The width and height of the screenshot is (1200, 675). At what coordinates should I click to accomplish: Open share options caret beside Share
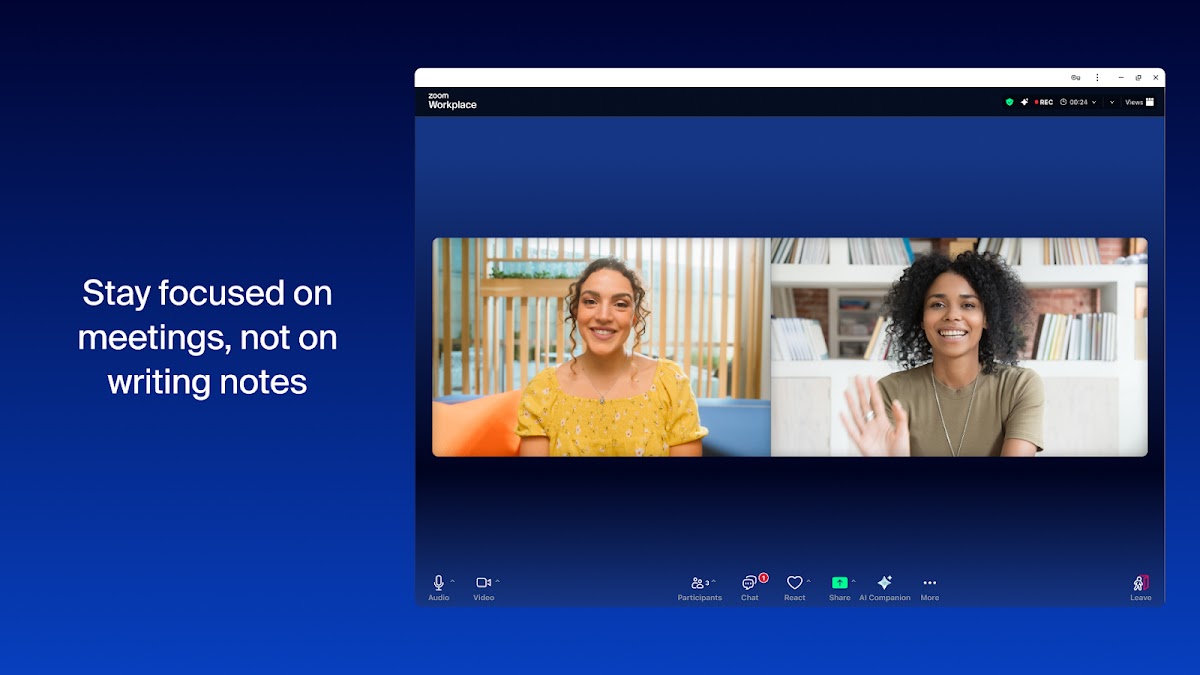tap(853, 581)
